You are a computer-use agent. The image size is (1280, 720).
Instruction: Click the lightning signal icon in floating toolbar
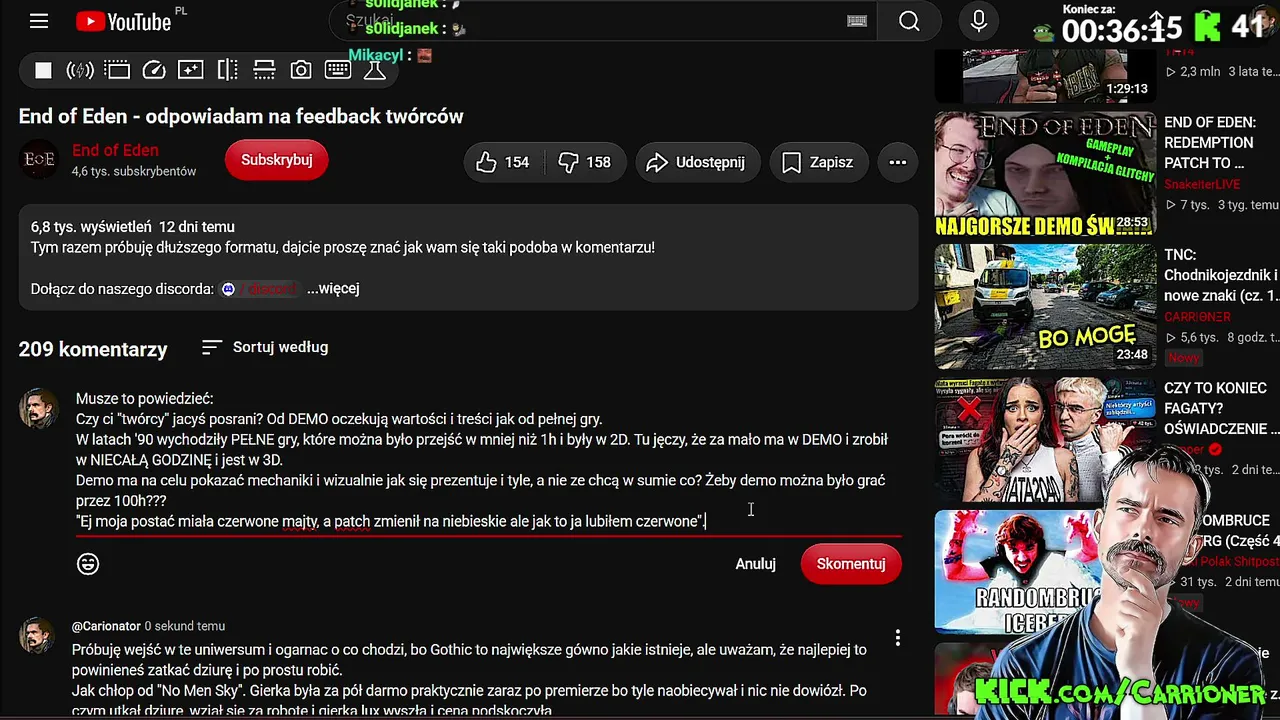tap(80, 70)
